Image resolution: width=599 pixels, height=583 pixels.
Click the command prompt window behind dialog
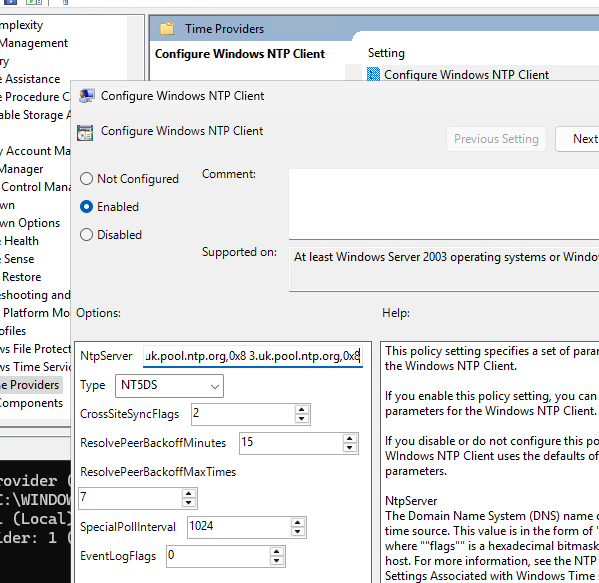35,522
